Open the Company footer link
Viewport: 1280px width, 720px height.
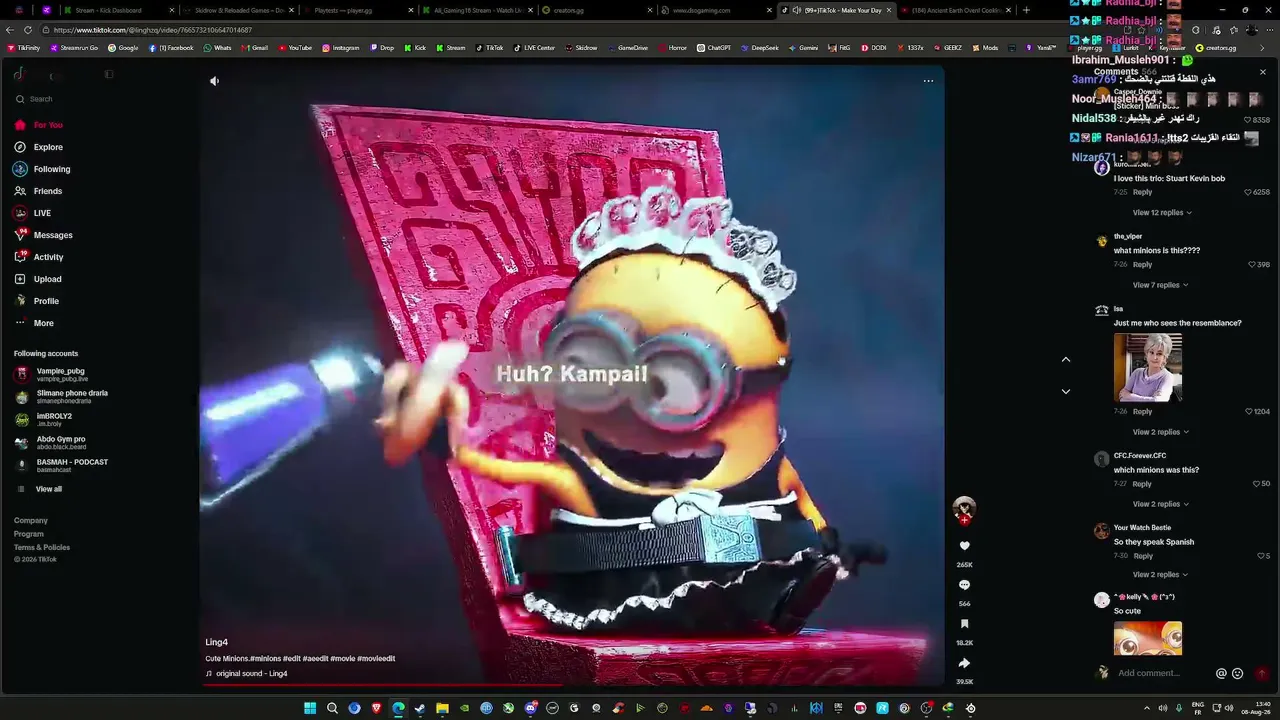pyautogui.click(x=31, y=521)
